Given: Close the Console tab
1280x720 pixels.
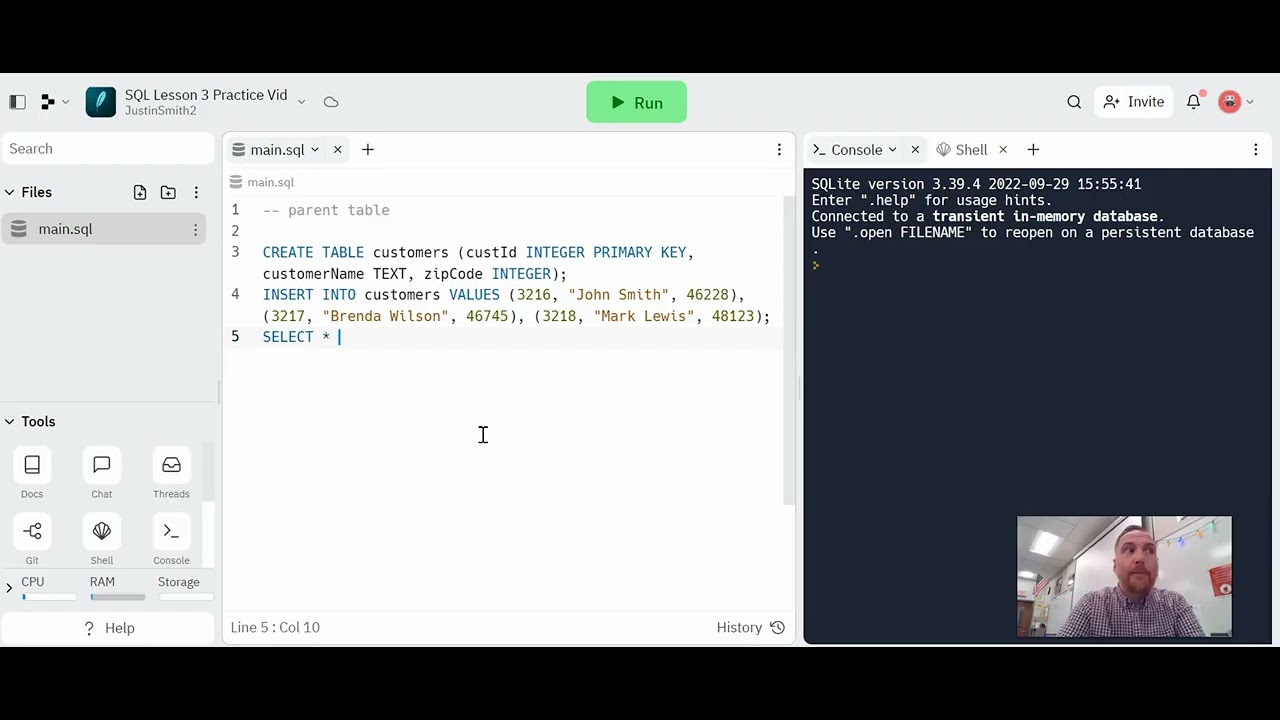Looking at the screenshot, I should point(915,150).
